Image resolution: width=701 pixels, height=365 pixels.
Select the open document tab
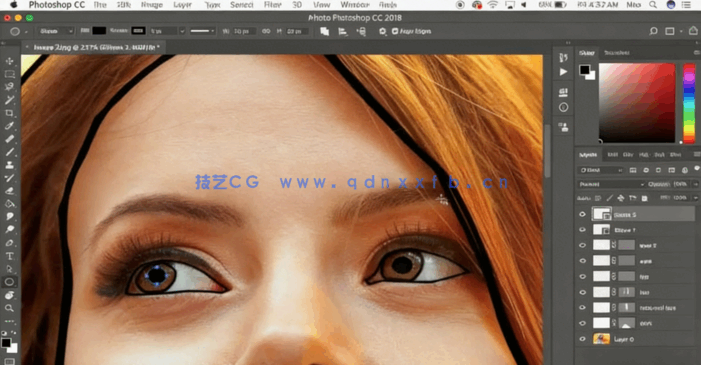pyautogui.click(x=94, y=47)
